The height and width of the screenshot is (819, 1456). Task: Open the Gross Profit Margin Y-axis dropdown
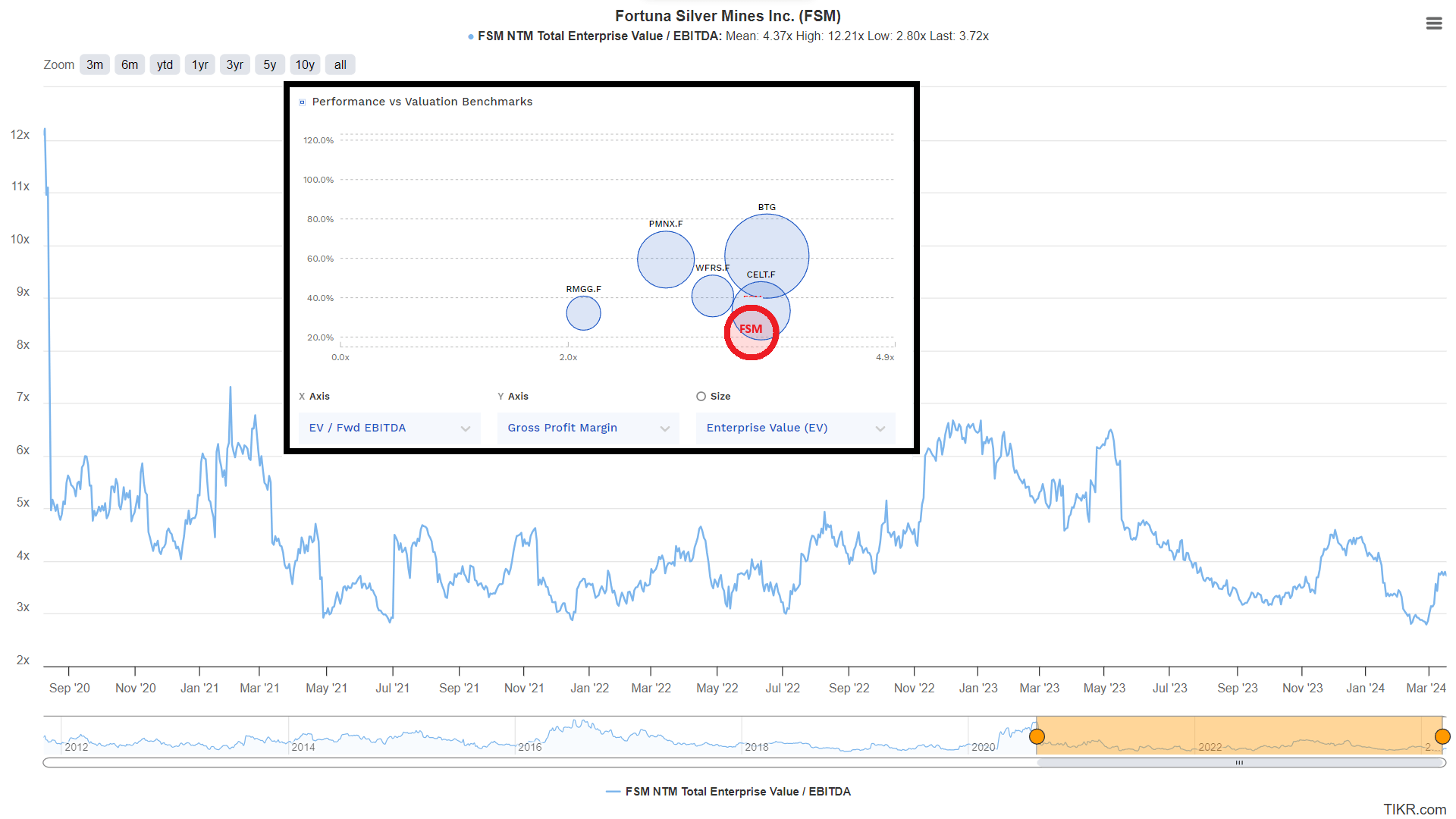[x=588, y=428]
